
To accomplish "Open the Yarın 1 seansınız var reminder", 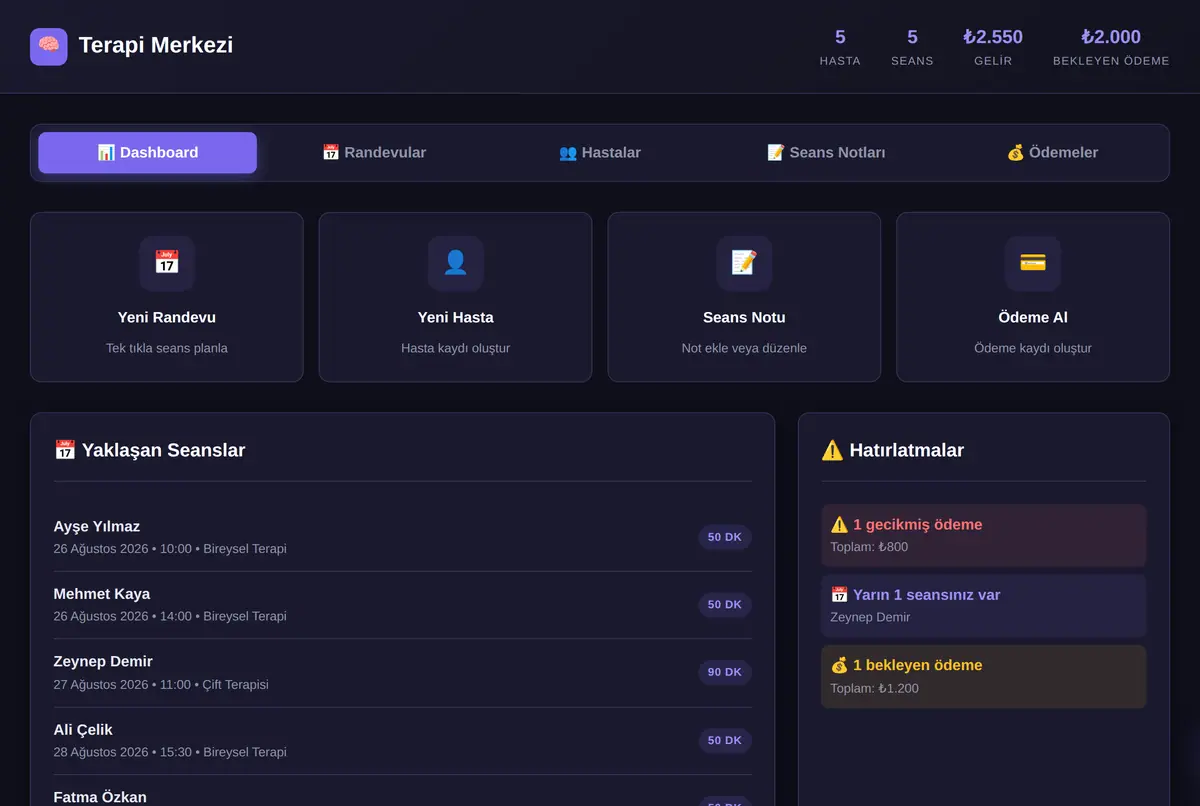I will coord(984,606).
